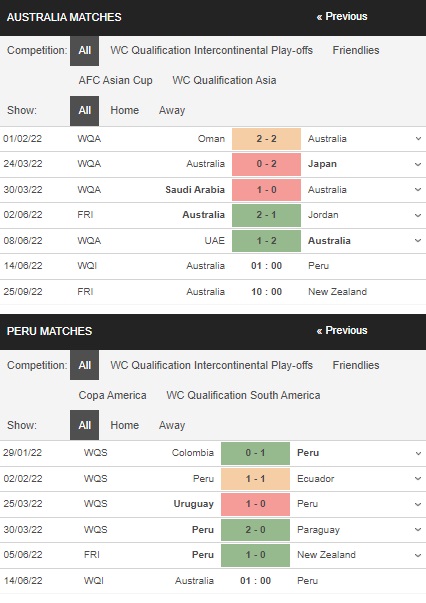
Task: Click New Zealand in the 25/09/22 fixture
Action: tap(337, 292)
